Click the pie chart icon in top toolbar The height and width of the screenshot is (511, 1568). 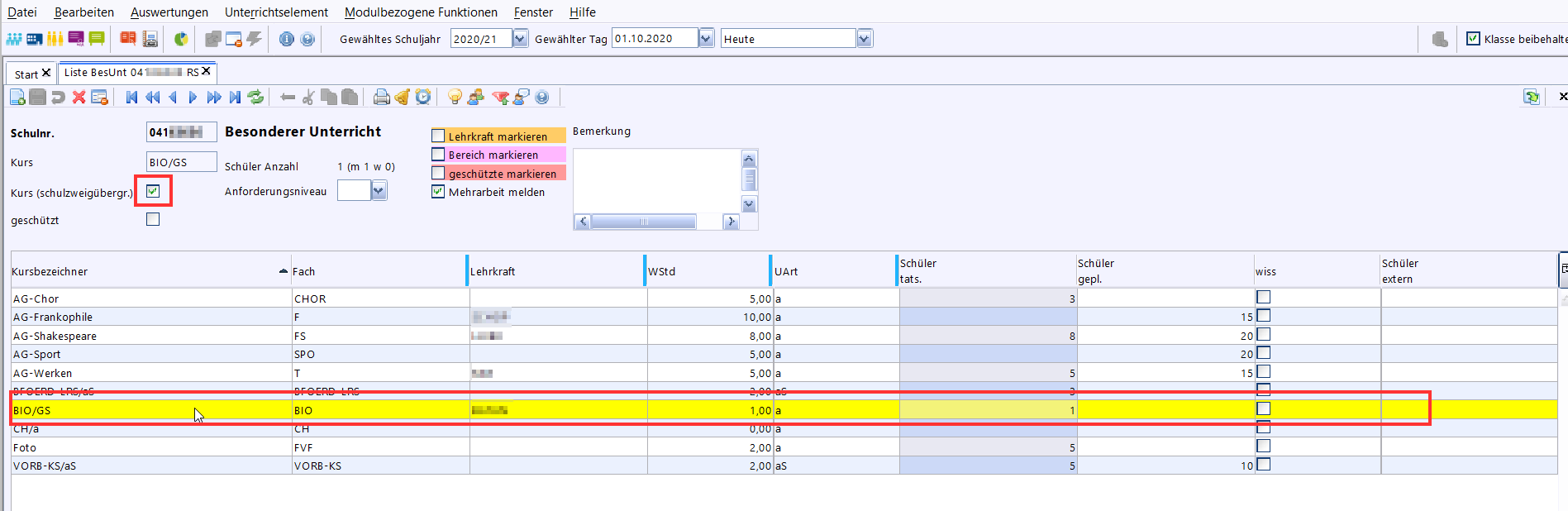[x=181, y=39]
